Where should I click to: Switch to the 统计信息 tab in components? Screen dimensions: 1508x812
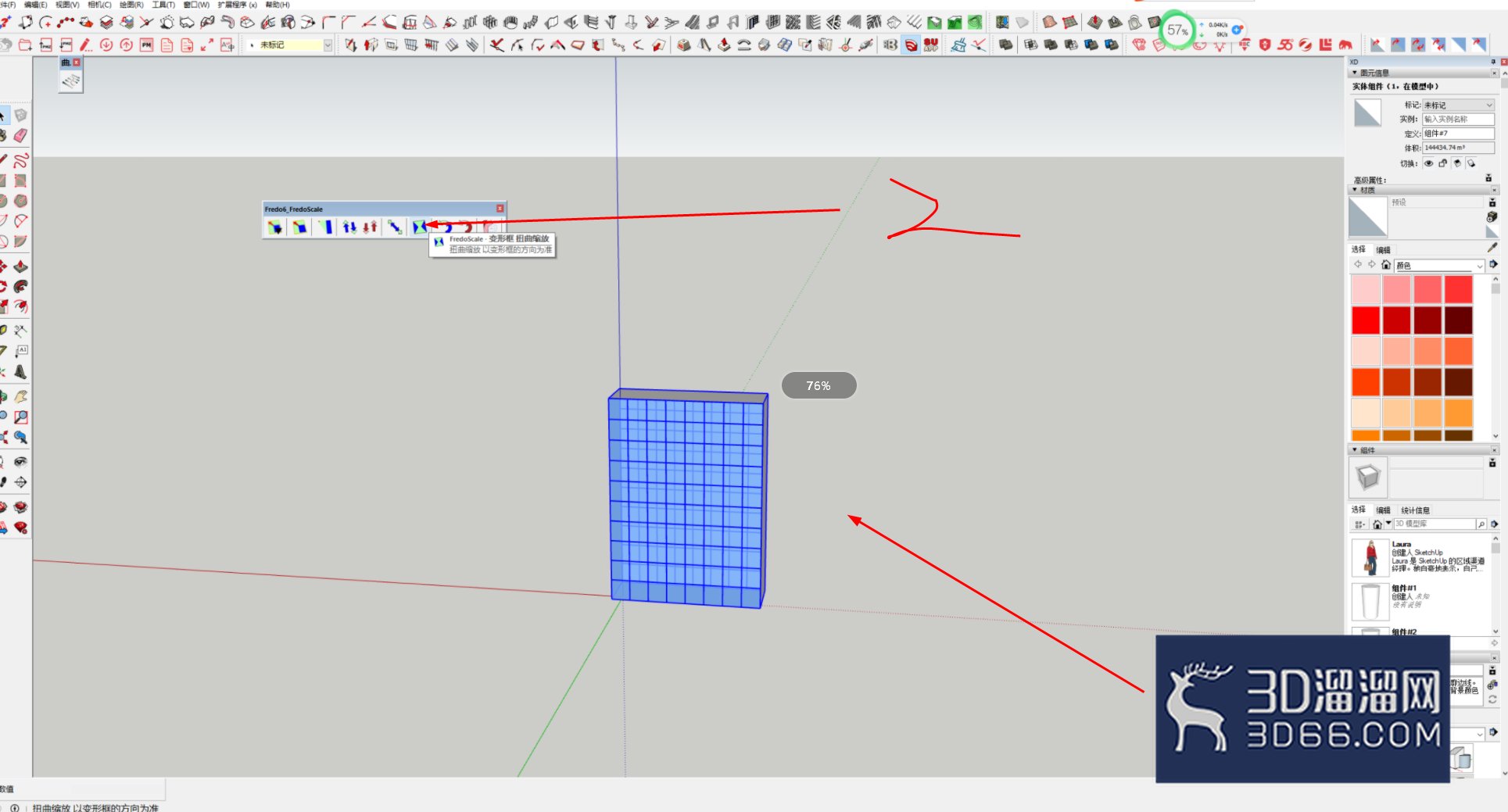[x=1415, y=510]
